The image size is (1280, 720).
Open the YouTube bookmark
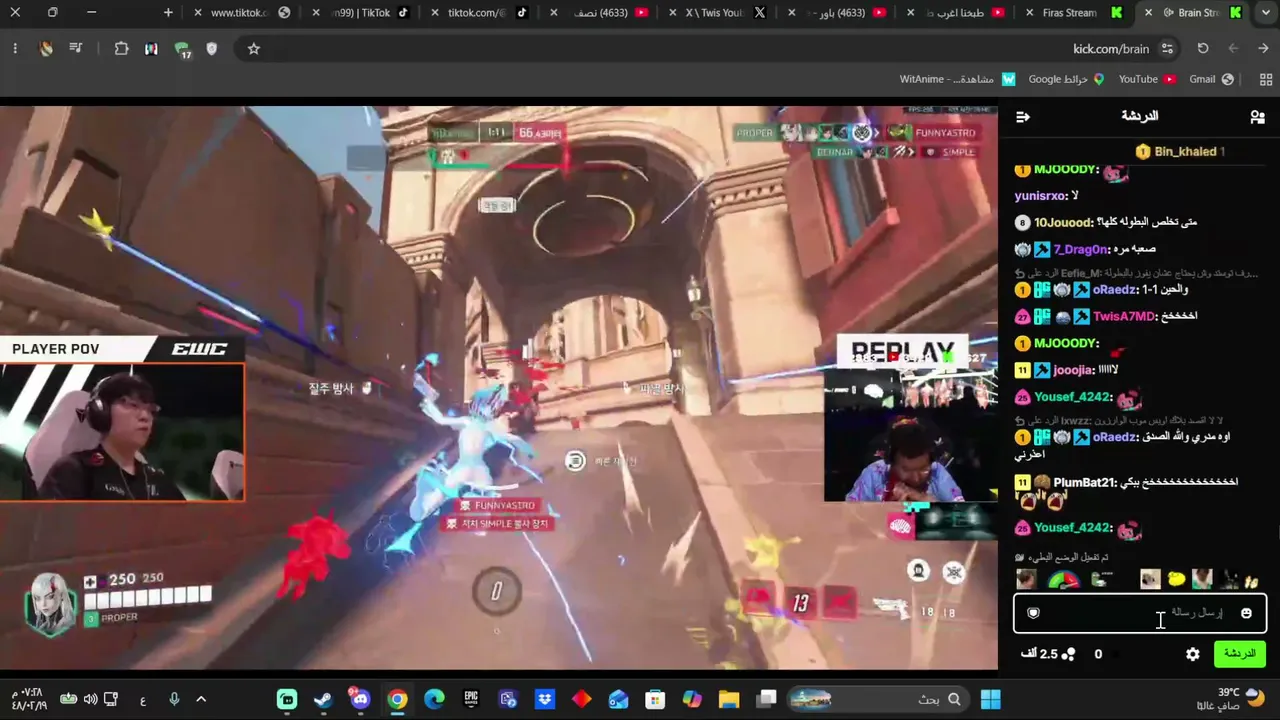click(1147, 79)
